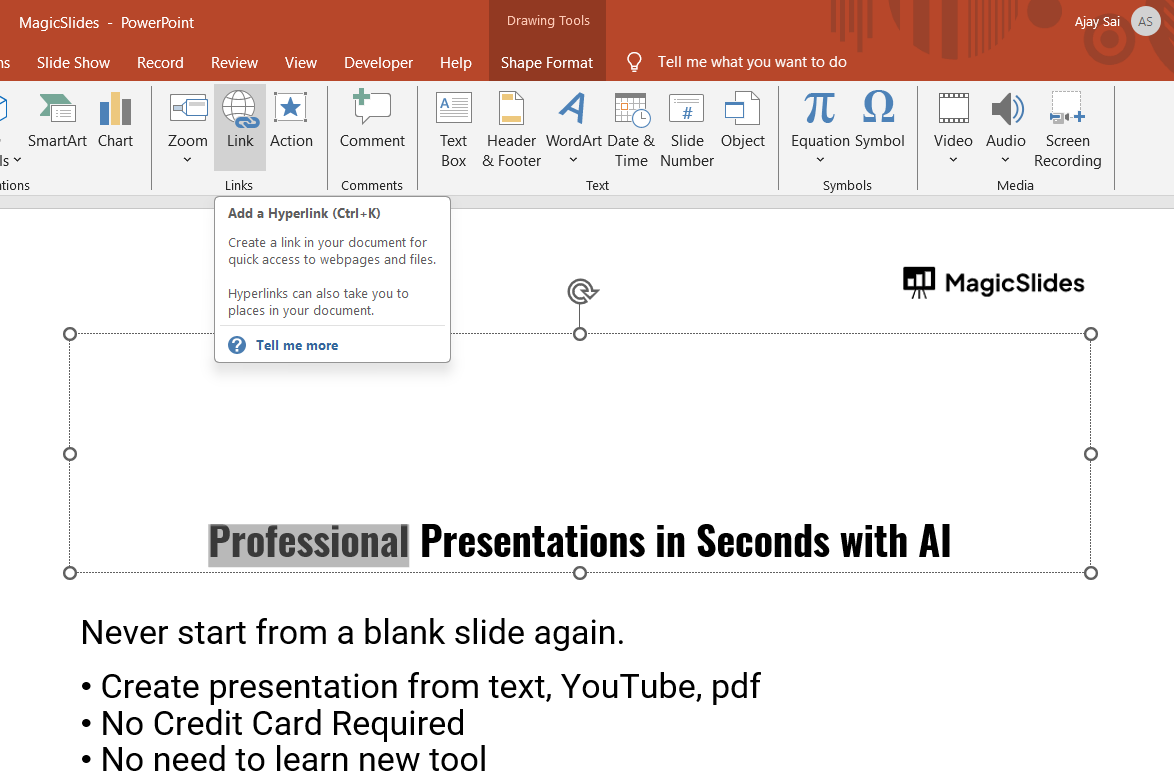Expand the WordArt dropdown arrow
The image size is (1174, 784).
(x=574, y=159)
